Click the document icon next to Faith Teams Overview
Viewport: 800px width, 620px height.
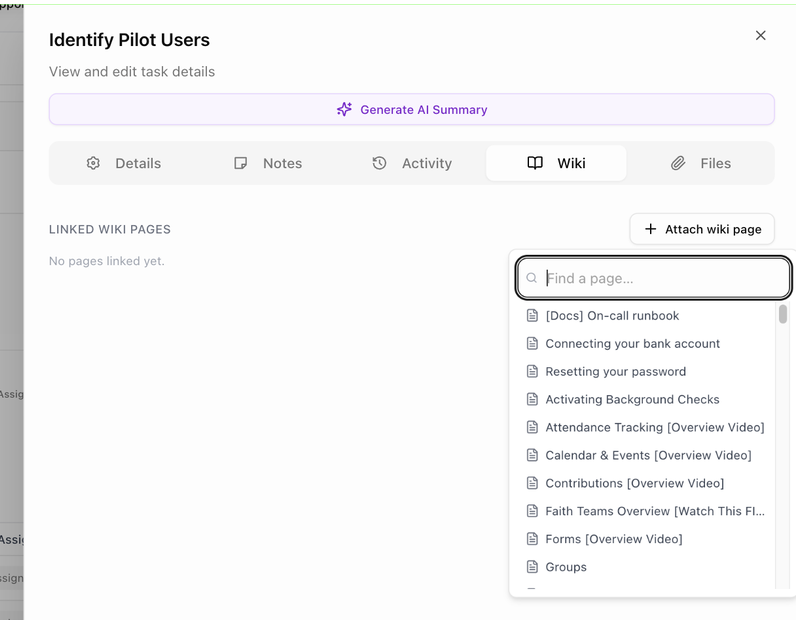point(532,511)
